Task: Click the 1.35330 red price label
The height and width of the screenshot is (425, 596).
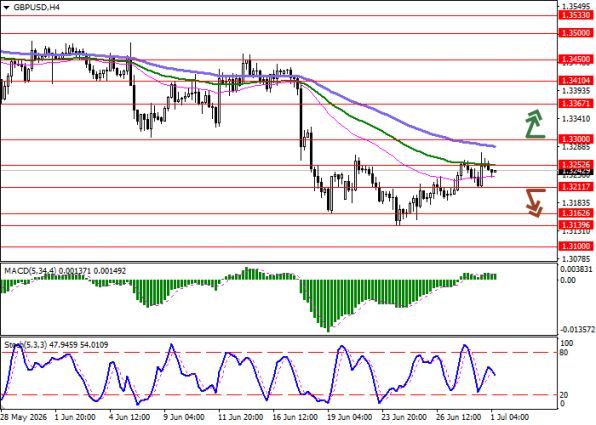Action: pos(576,15)
